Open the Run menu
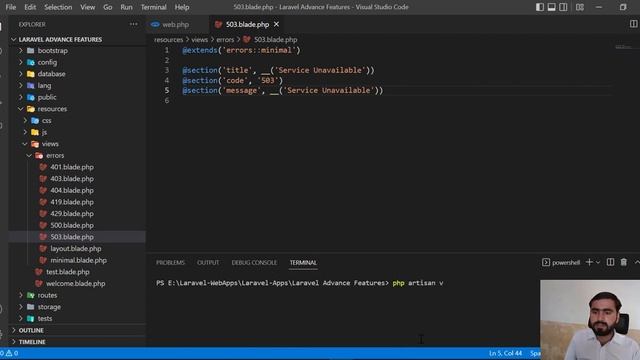This screenshot has height=360, width=640. (126, 7)
